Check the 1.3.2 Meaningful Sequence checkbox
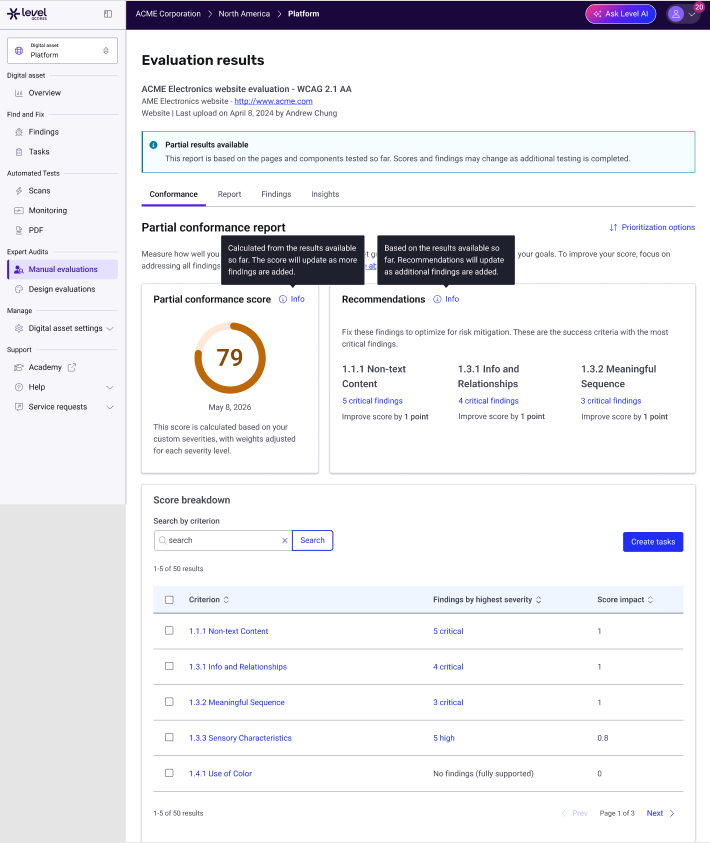This screenshot has width=710, height=843. tap(169, 702)
